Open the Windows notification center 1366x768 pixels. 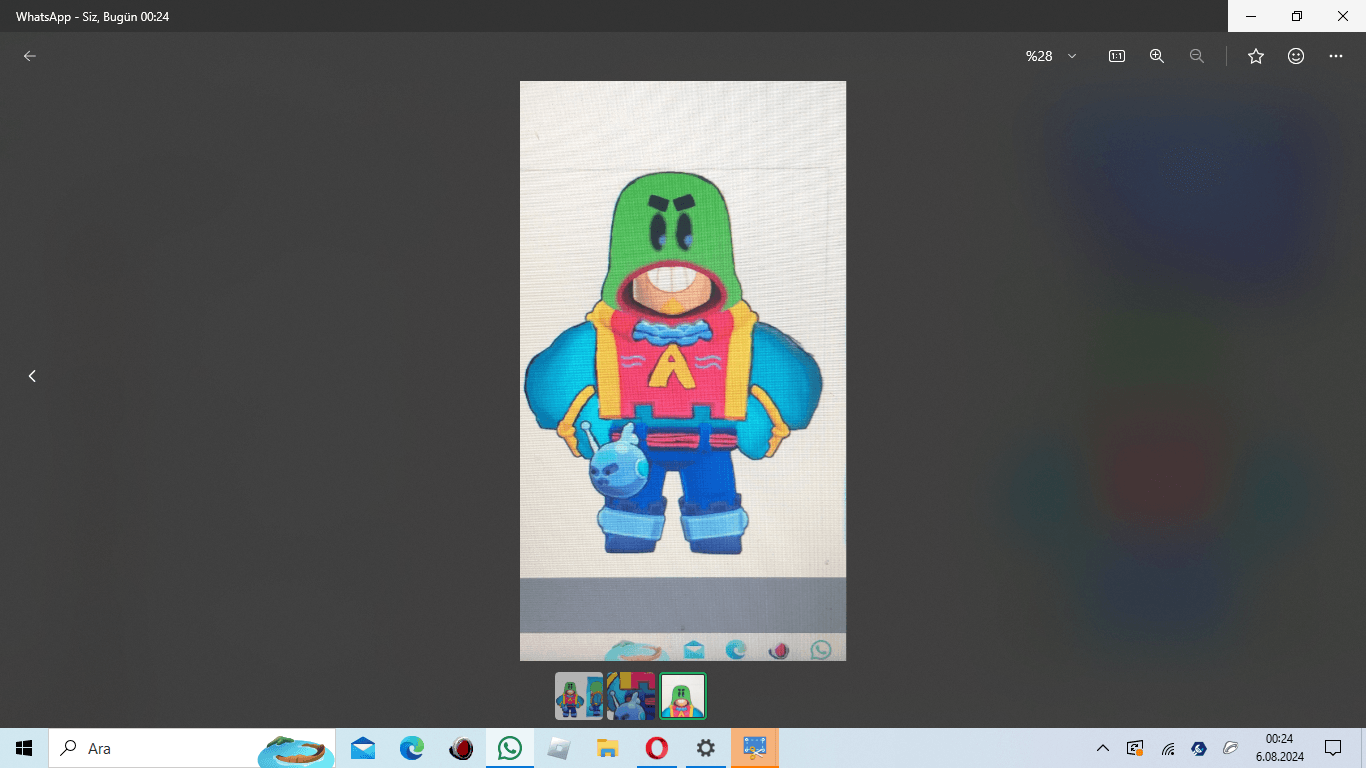click(x=1333, y=748)
